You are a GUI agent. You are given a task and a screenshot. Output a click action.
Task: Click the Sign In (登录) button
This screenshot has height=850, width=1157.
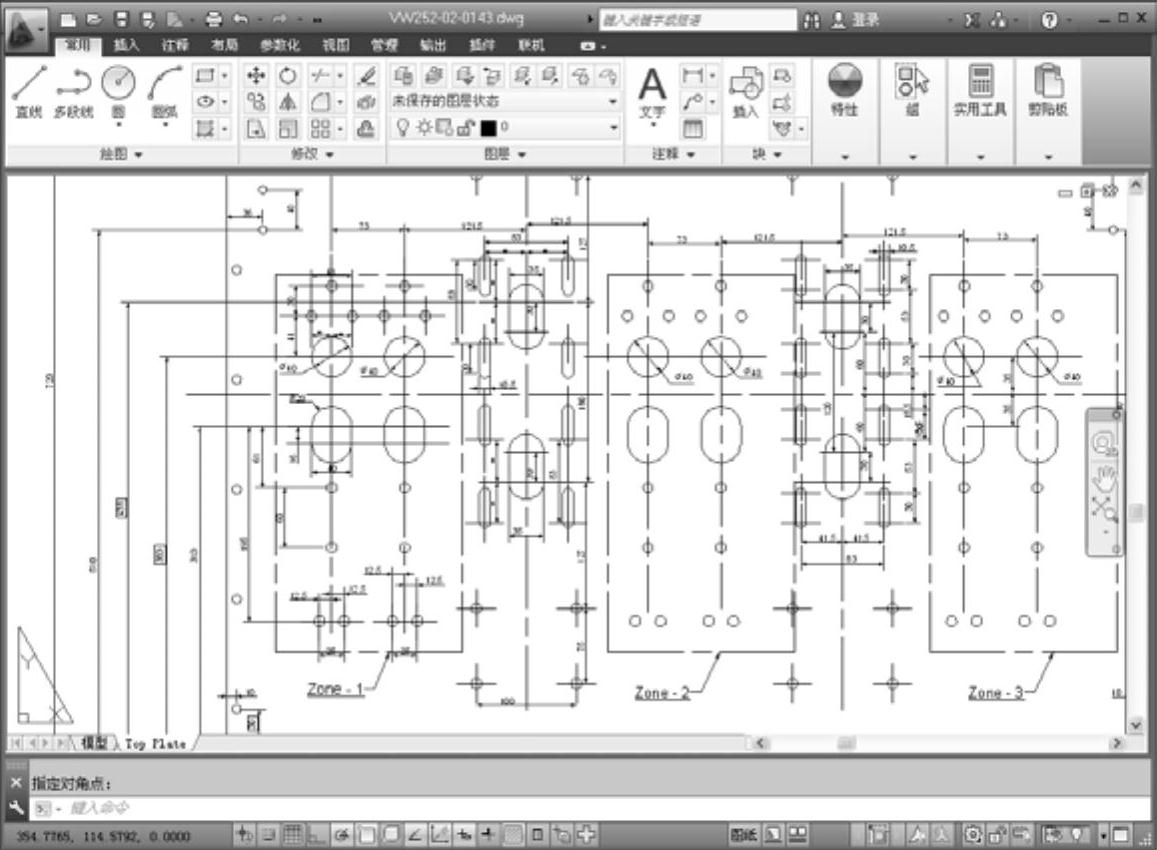point(855,20)
